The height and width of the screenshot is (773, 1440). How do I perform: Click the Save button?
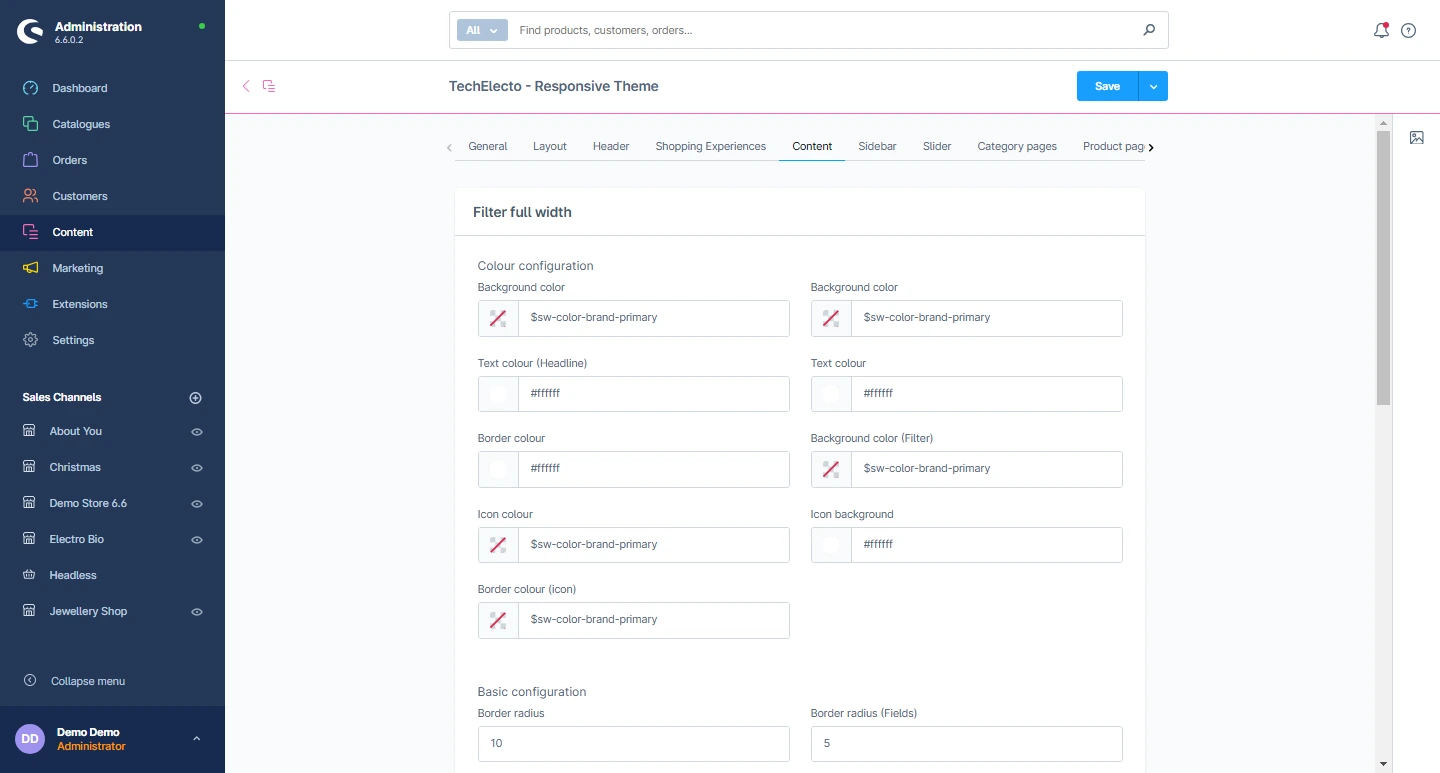(x=1107, y=86)
